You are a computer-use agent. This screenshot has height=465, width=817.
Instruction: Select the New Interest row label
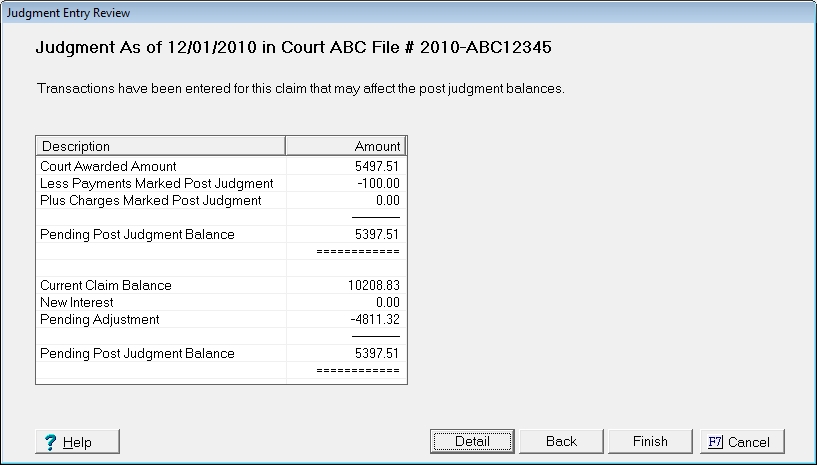tap(77, 302)
